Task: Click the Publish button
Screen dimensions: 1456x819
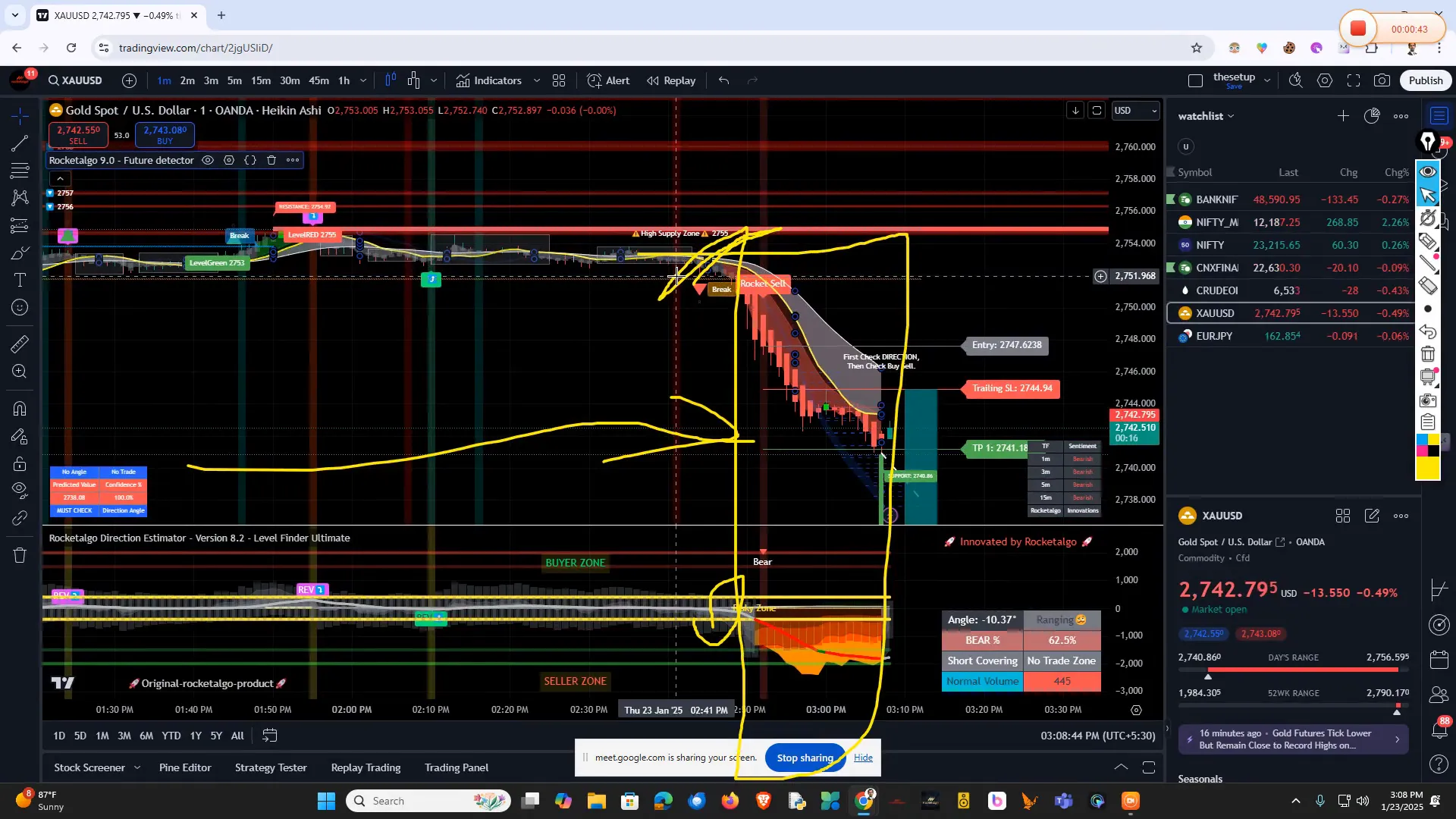Action: [x=1425, y=80]
